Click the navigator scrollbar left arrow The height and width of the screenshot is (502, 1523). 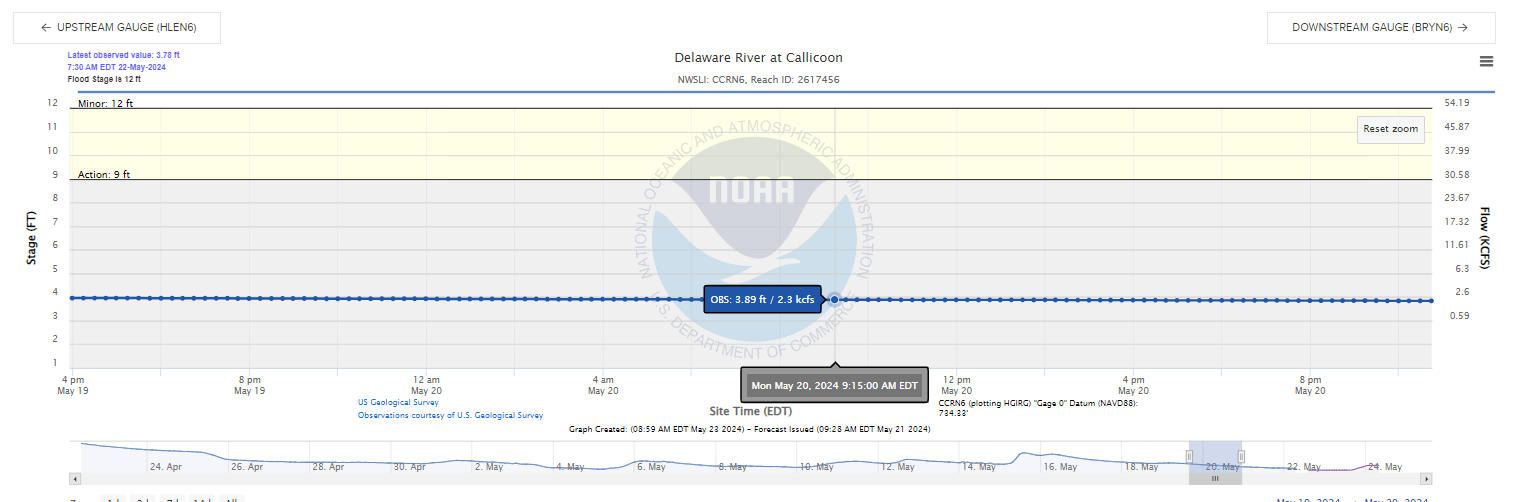pos(75,479)
